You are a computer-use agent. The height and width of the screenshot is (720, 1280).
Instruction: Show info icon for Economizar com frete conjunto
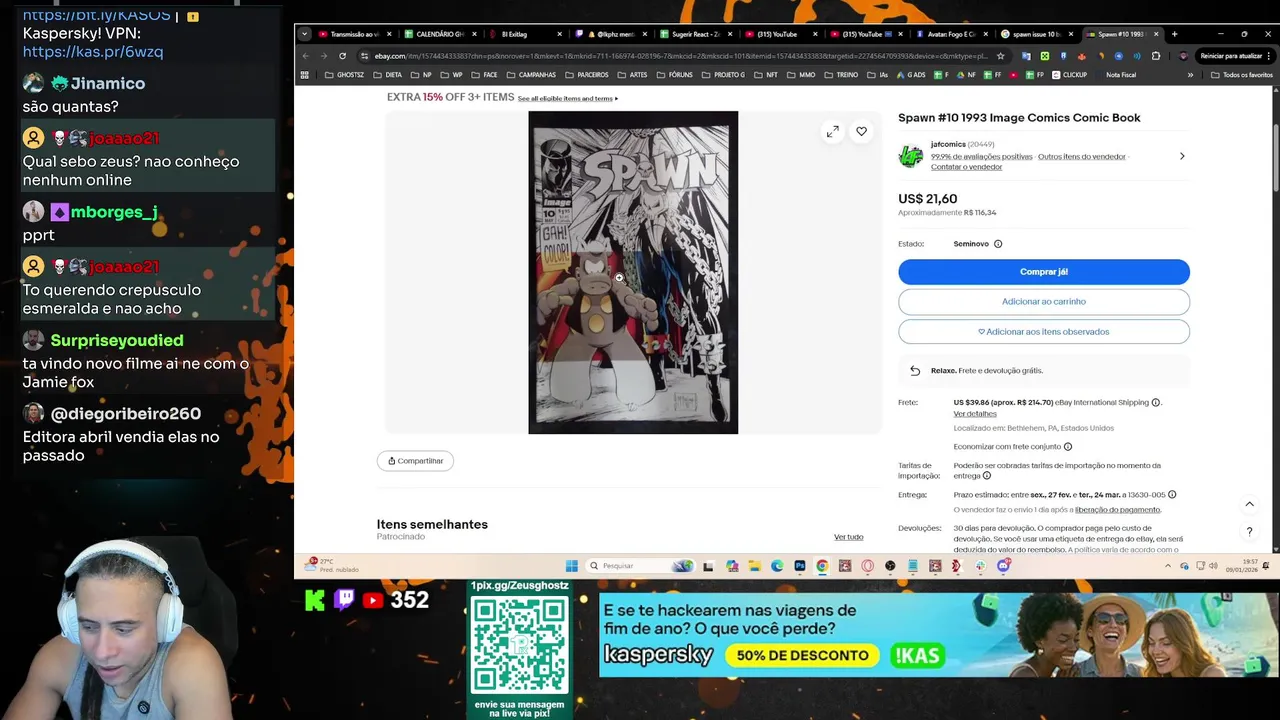click(1068, 447)
